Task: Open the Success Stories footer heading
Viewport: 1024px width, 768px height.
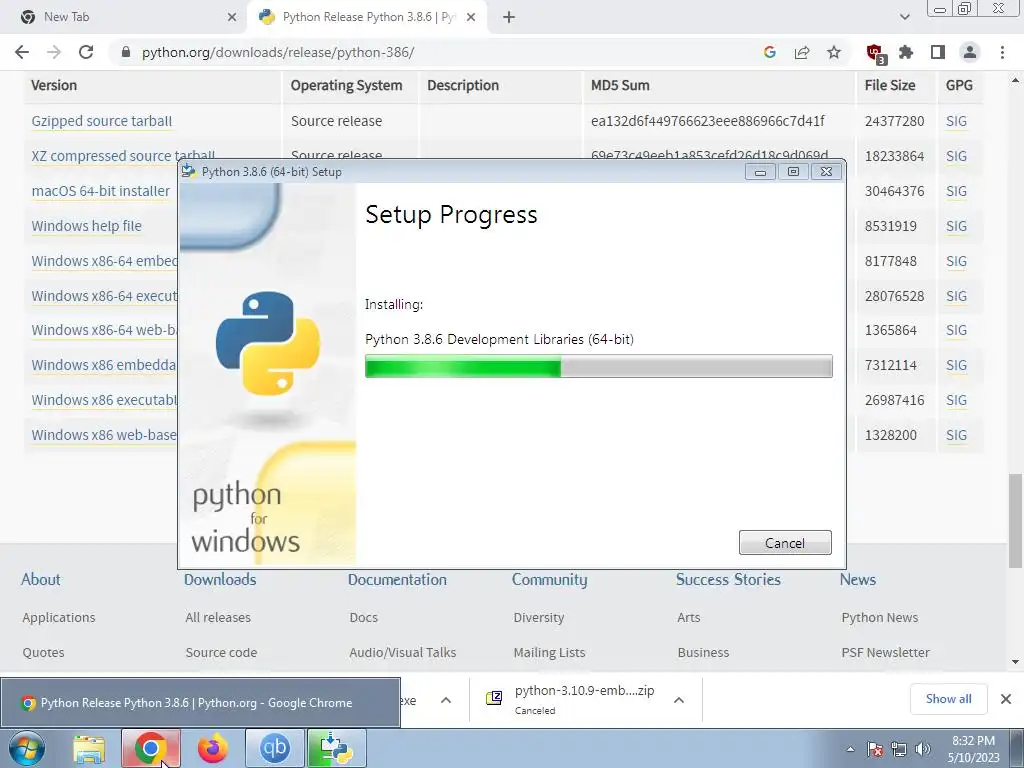Action: 728,579
